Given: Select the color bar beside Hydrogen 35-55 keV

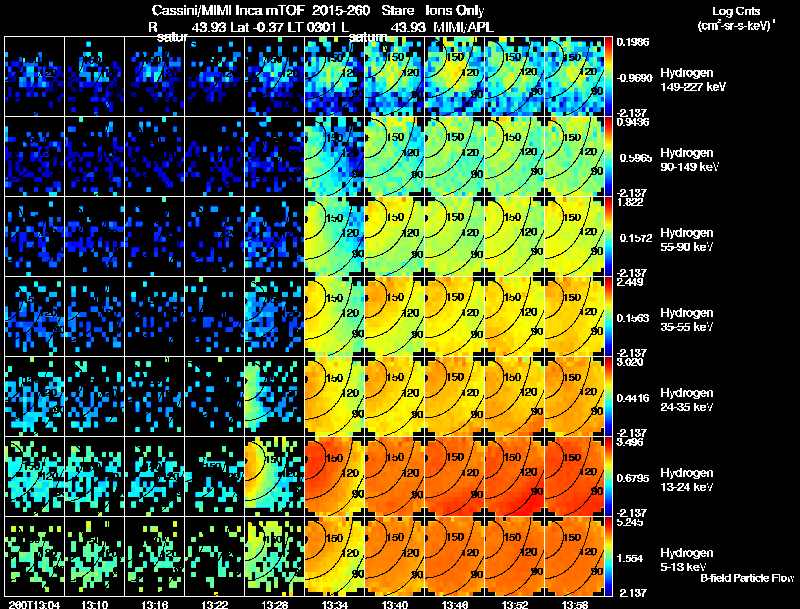Looking at the screenshot, I should pos(608,317).
